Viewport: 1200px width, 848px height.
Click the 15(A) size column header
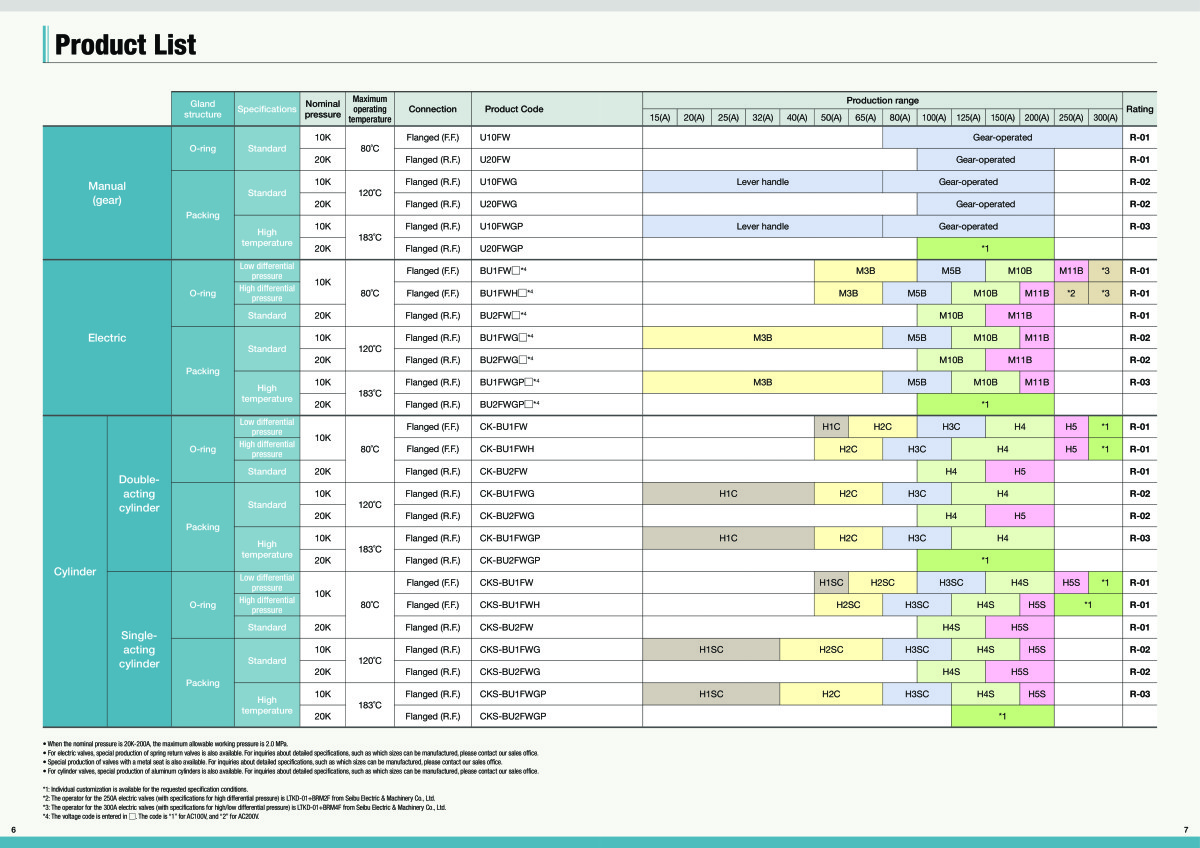click(660, 118)
